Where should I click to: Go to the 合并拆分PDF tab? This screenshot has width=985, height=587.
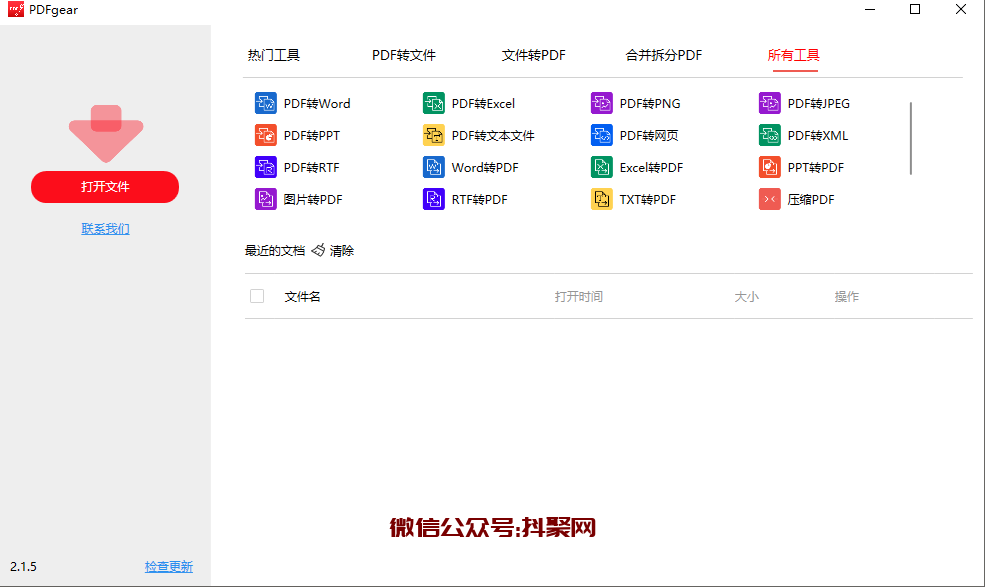coord(664,55)
